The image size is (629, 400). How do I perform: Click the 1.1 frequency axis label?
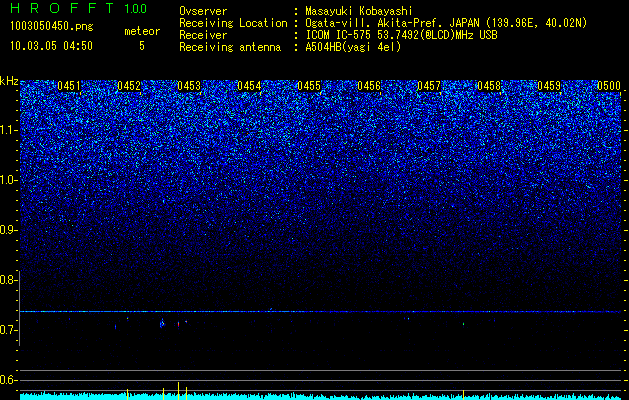[8, 130]
